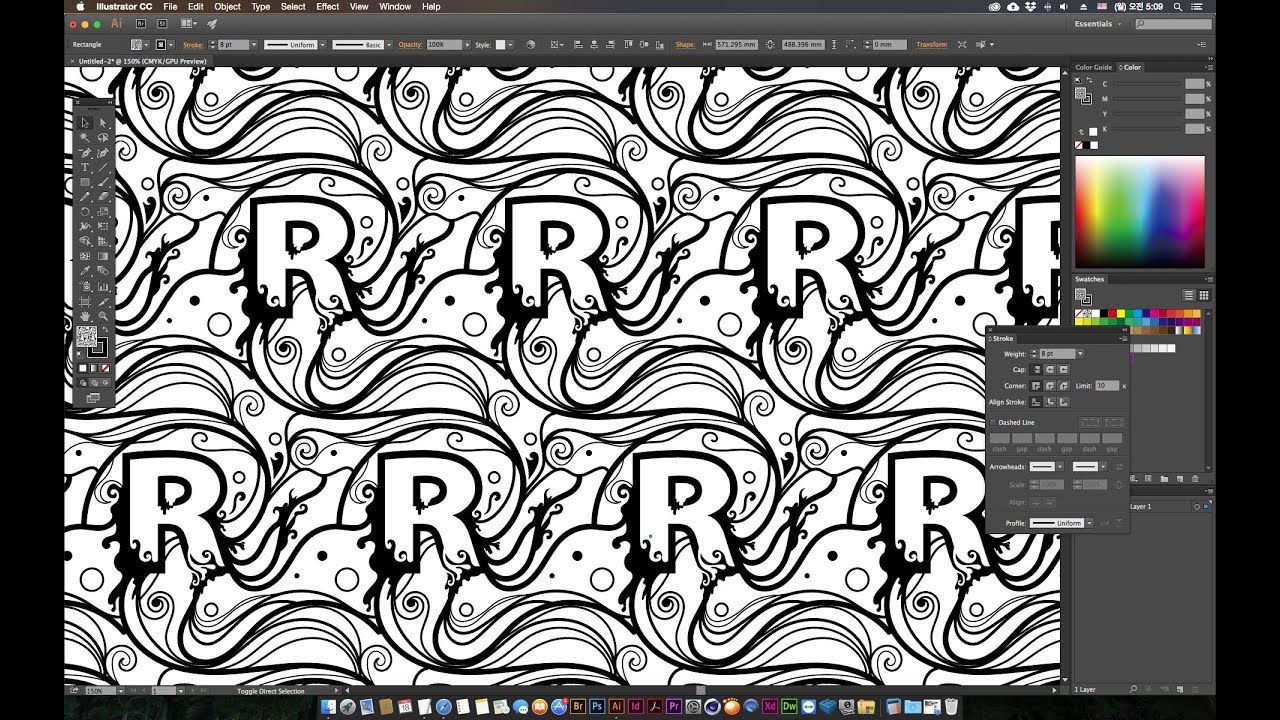Click the Bridge (Br) icon in application bar
The height and width of the screenshot is (720, 1280).
(141, 23)
